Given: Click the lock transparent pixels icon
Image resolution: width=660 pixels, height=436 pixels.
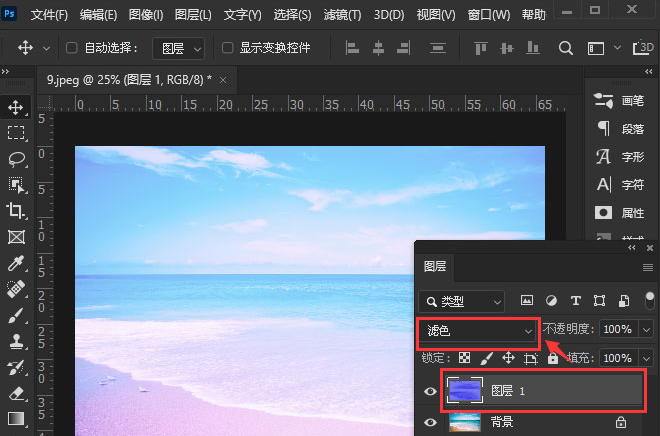Looking at the screenshot, I should click(465, 358).
